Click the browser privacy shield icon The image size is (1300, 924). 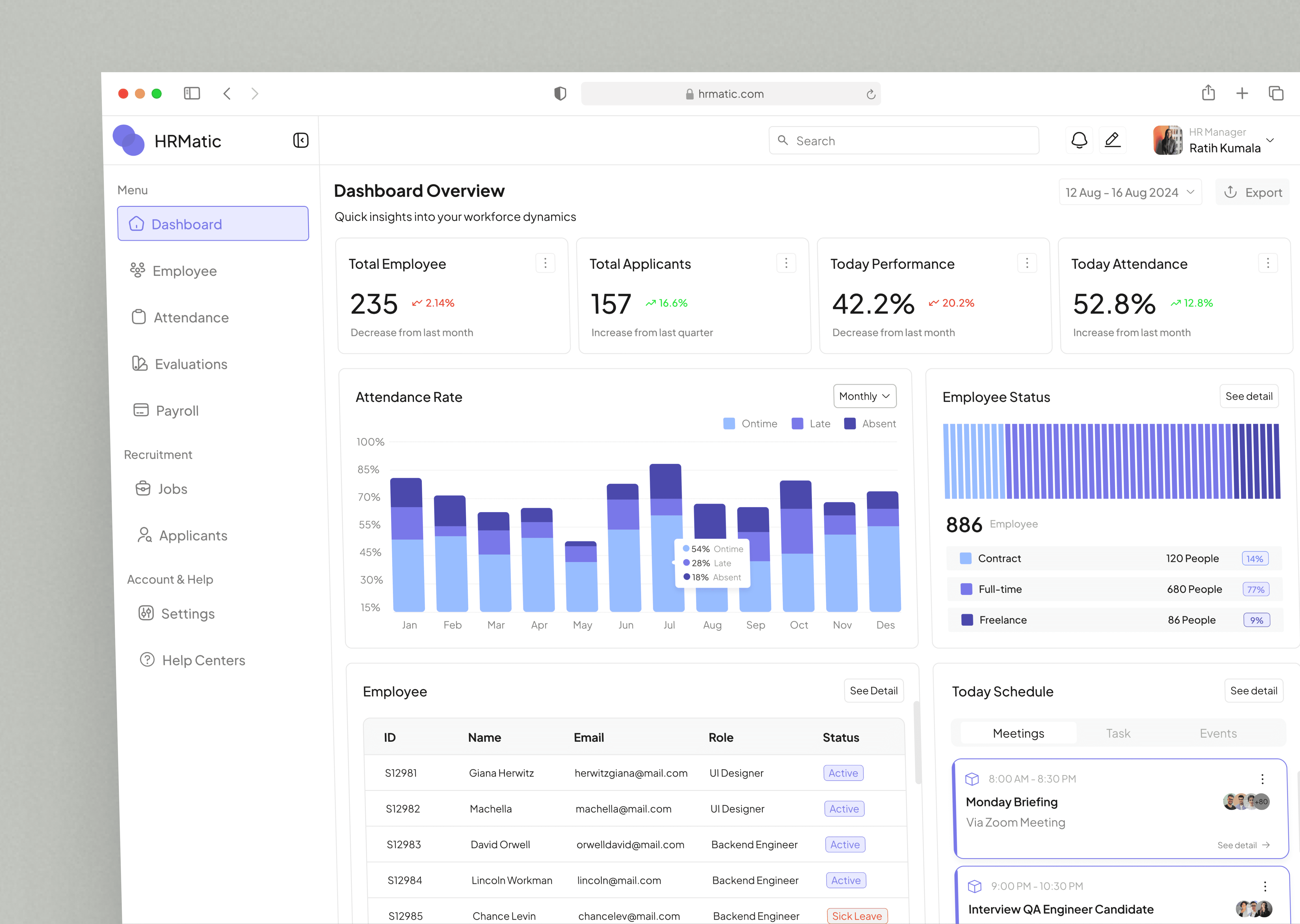560,93
